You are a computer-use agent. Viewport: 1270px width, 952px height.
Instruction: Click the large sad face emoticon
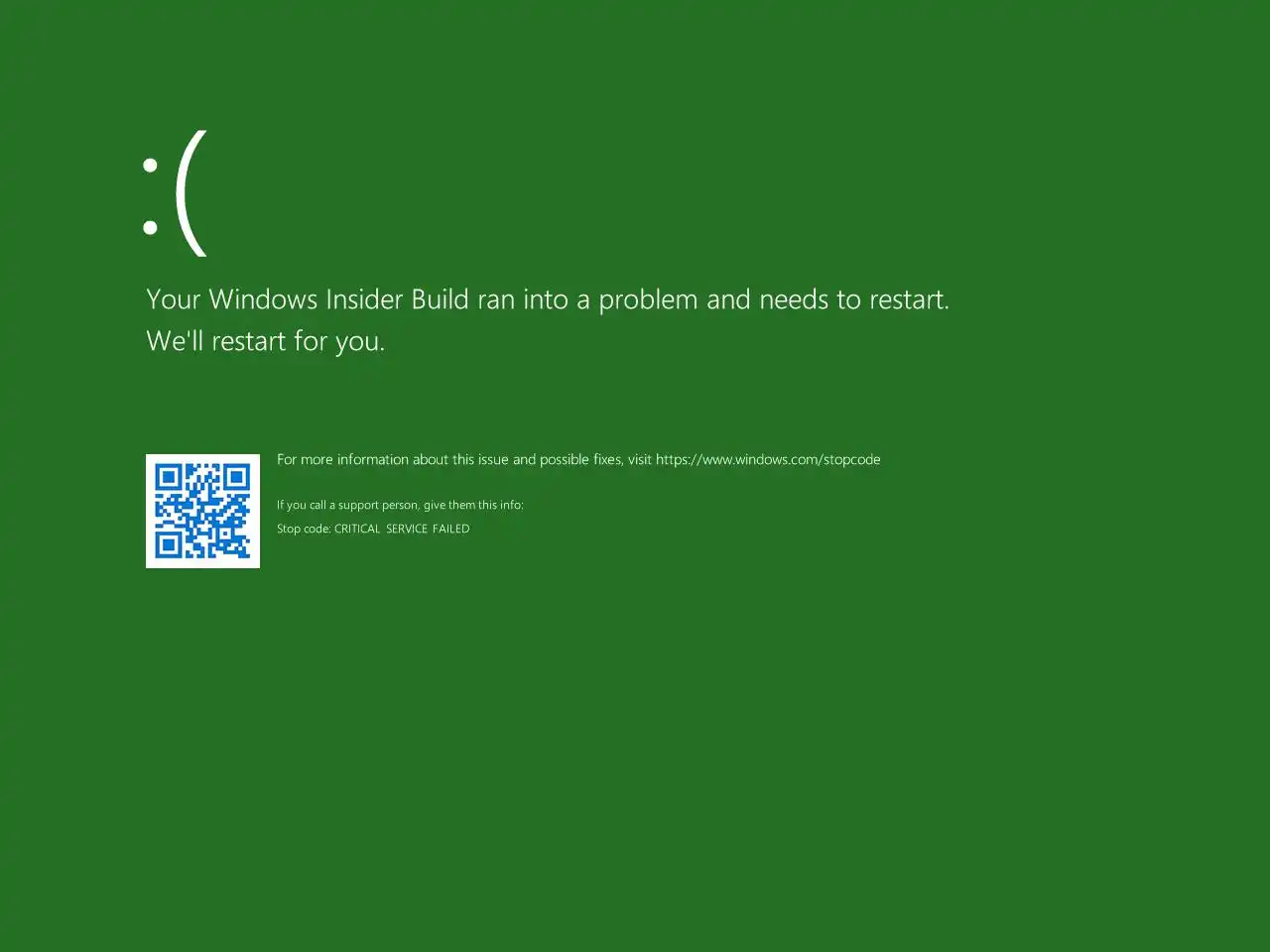[175, 193]
